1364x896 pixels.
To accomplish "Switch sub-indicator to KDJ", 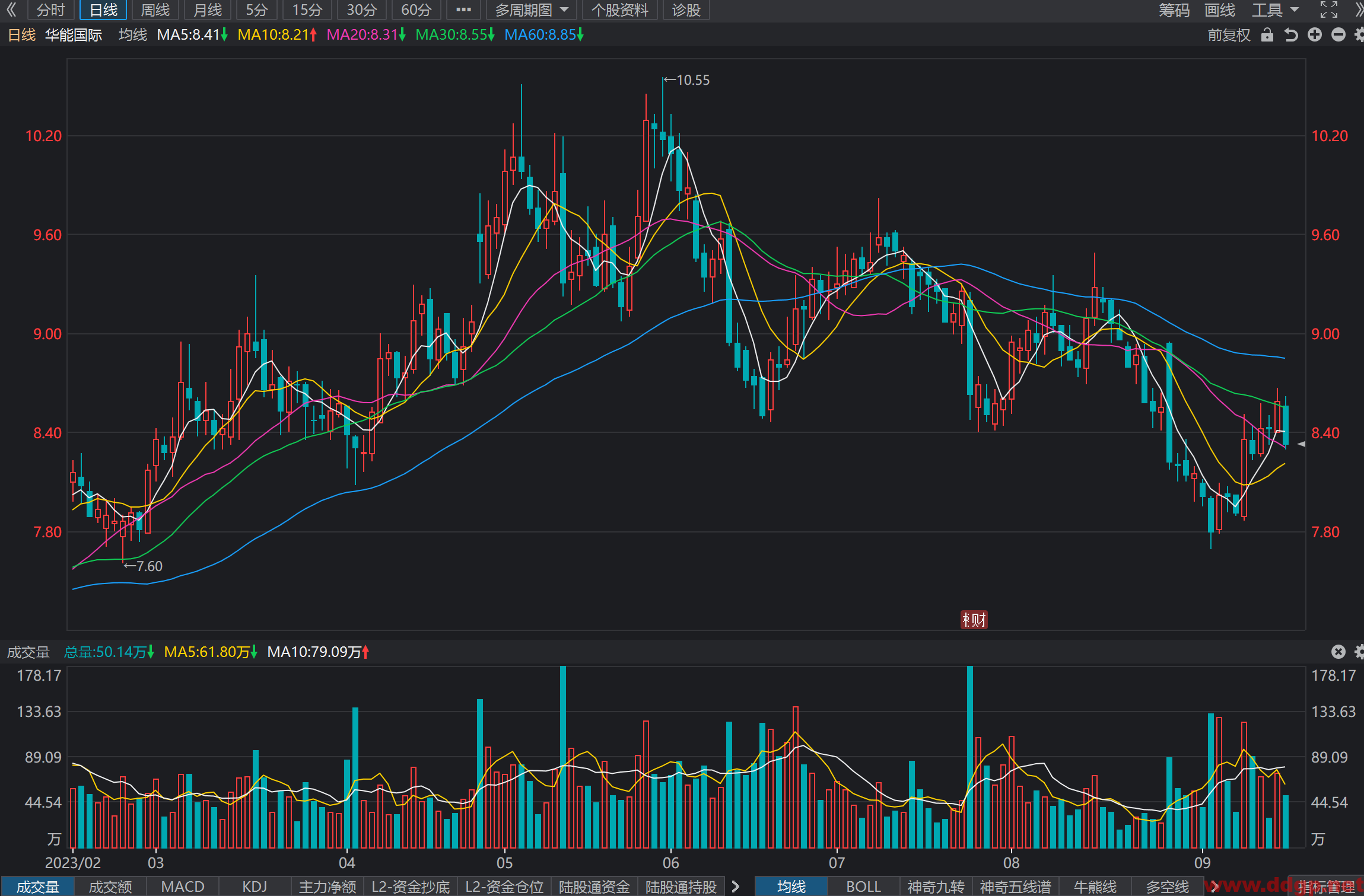I will point(255,887).
